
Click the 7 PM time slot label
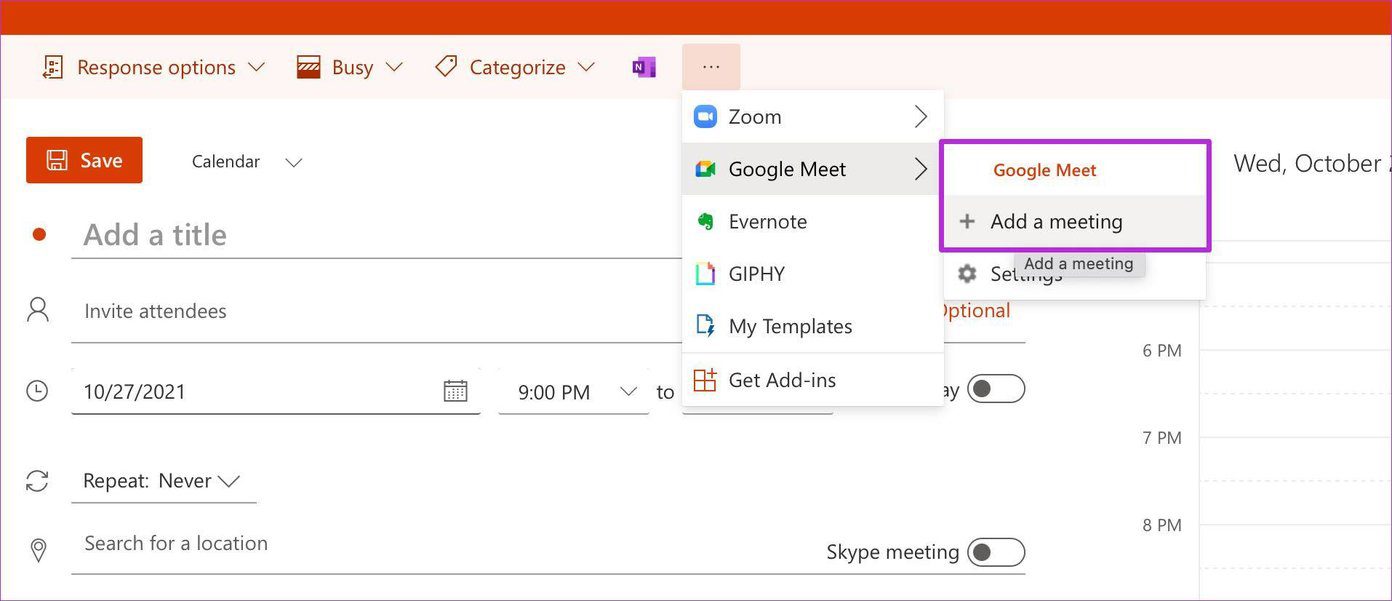pos(1162,438)
